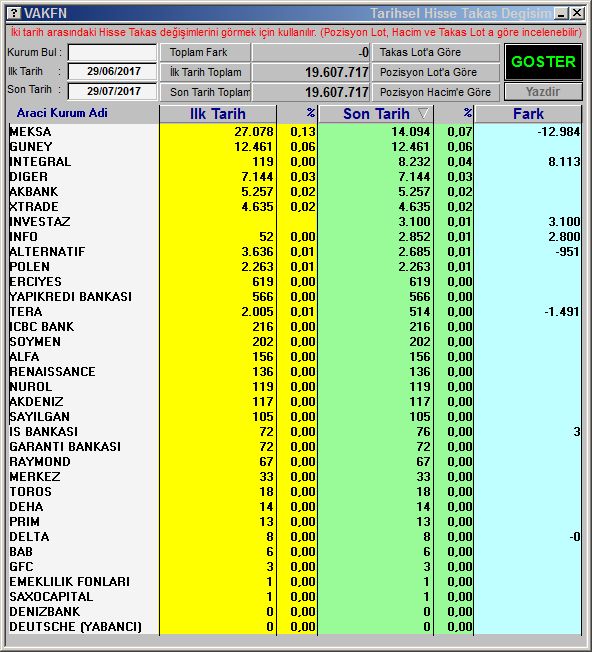Select the DELTA row name

click(29, 537)
